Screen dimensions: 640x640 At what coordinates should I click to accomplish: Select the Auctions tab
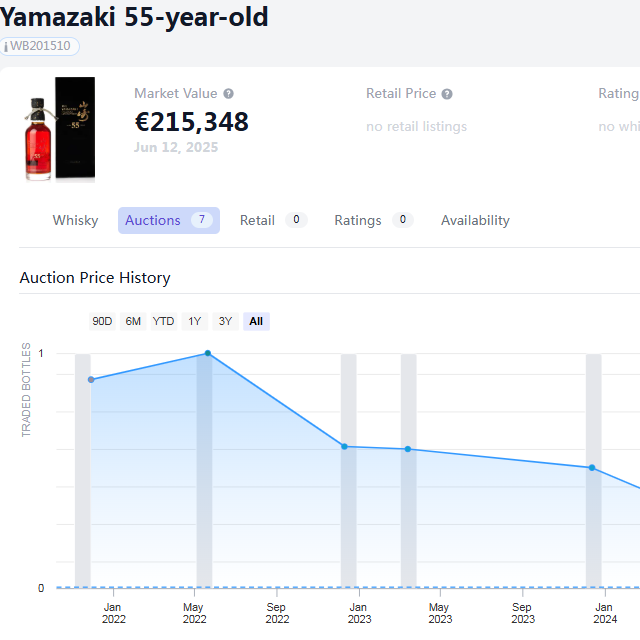pyautogui.click(x=153, y=220)
